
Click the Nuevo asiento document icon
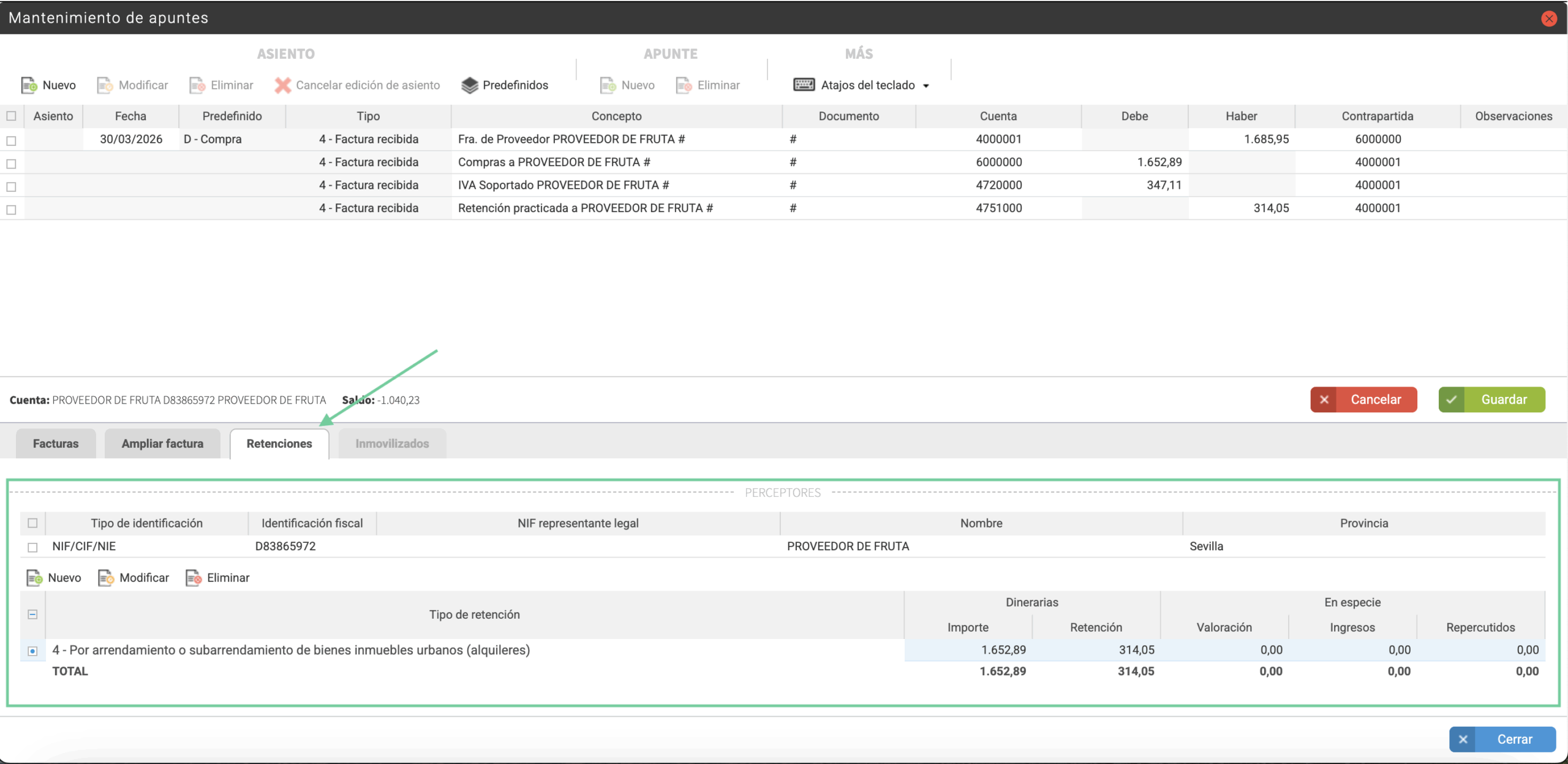pyautogui.click(x=29, y=85)
